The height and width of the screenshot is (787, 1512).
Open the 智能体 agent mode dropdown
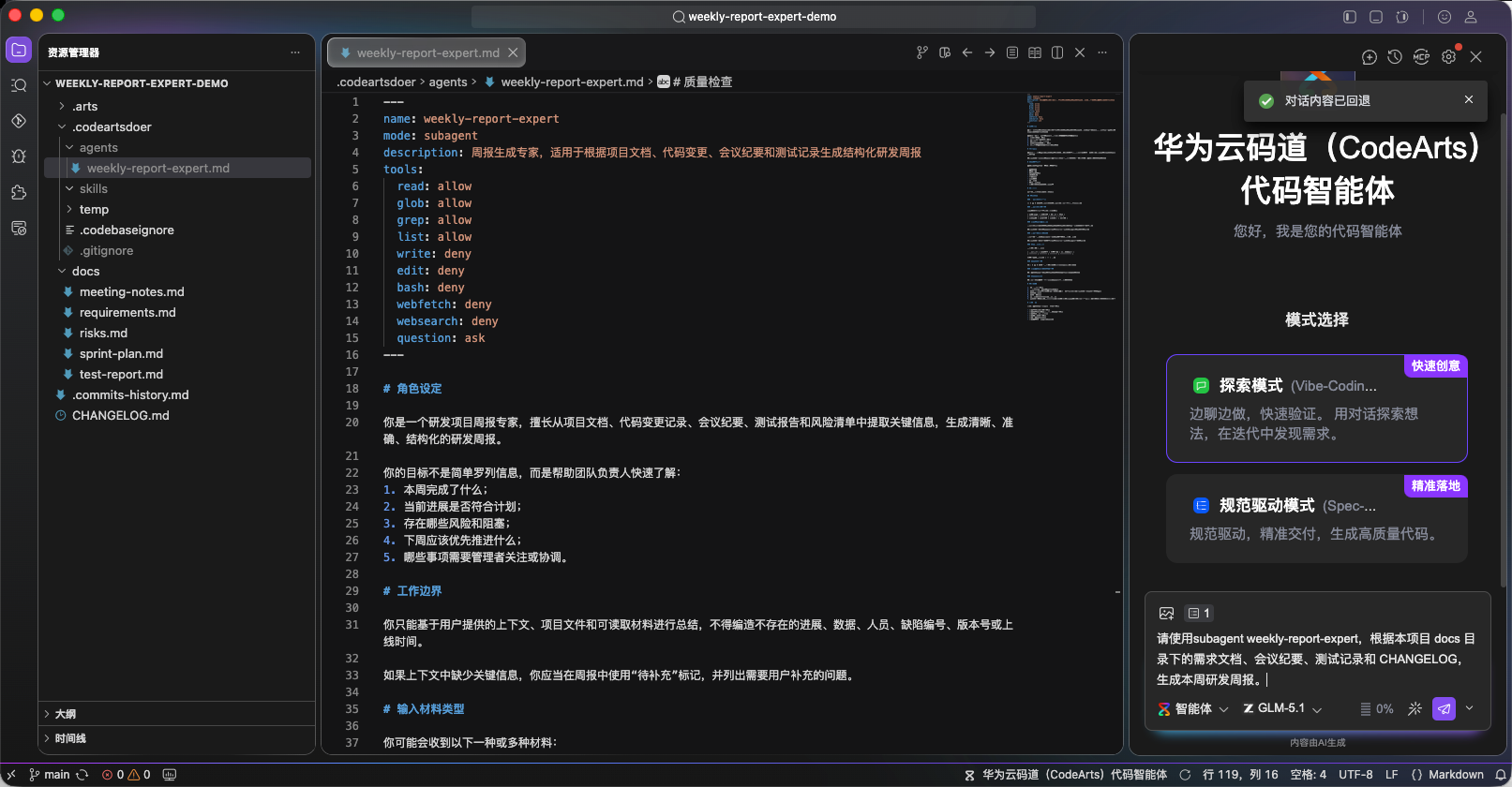[x=1193, y=708]
